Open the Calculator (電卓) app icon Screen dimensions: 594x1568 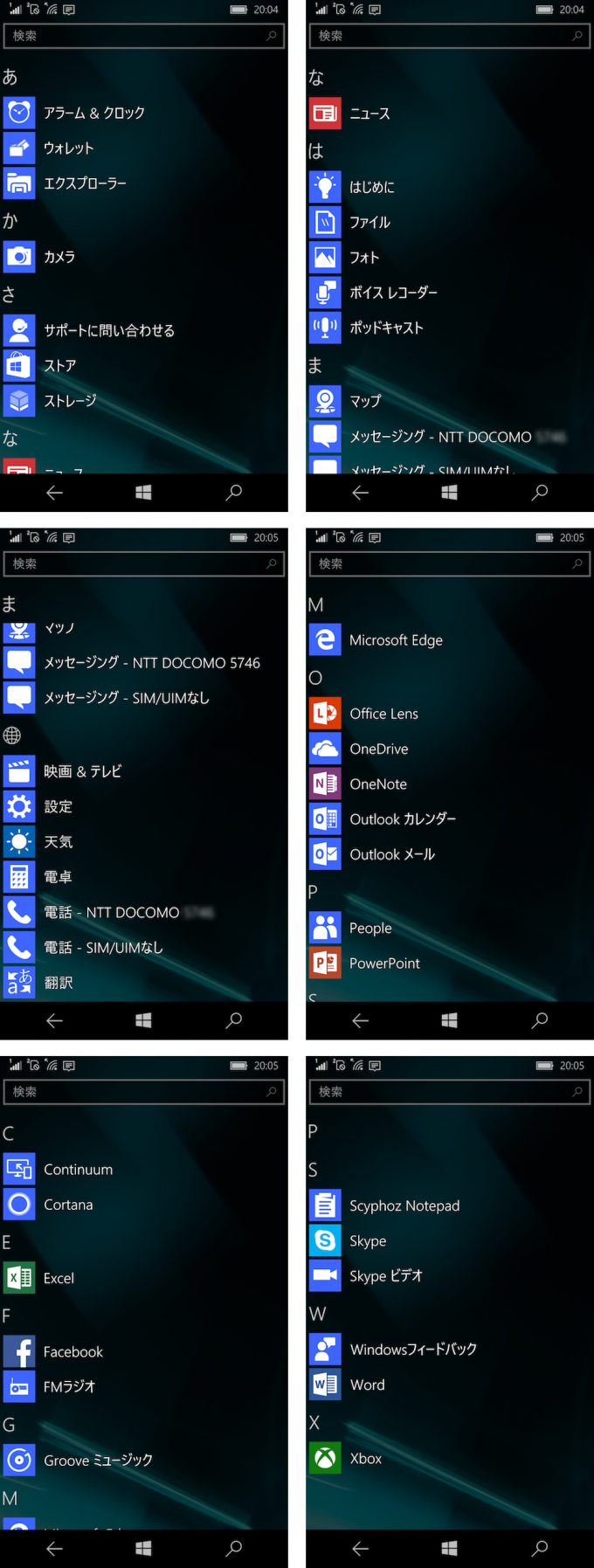pyautogui.click(x=19, y=877)
